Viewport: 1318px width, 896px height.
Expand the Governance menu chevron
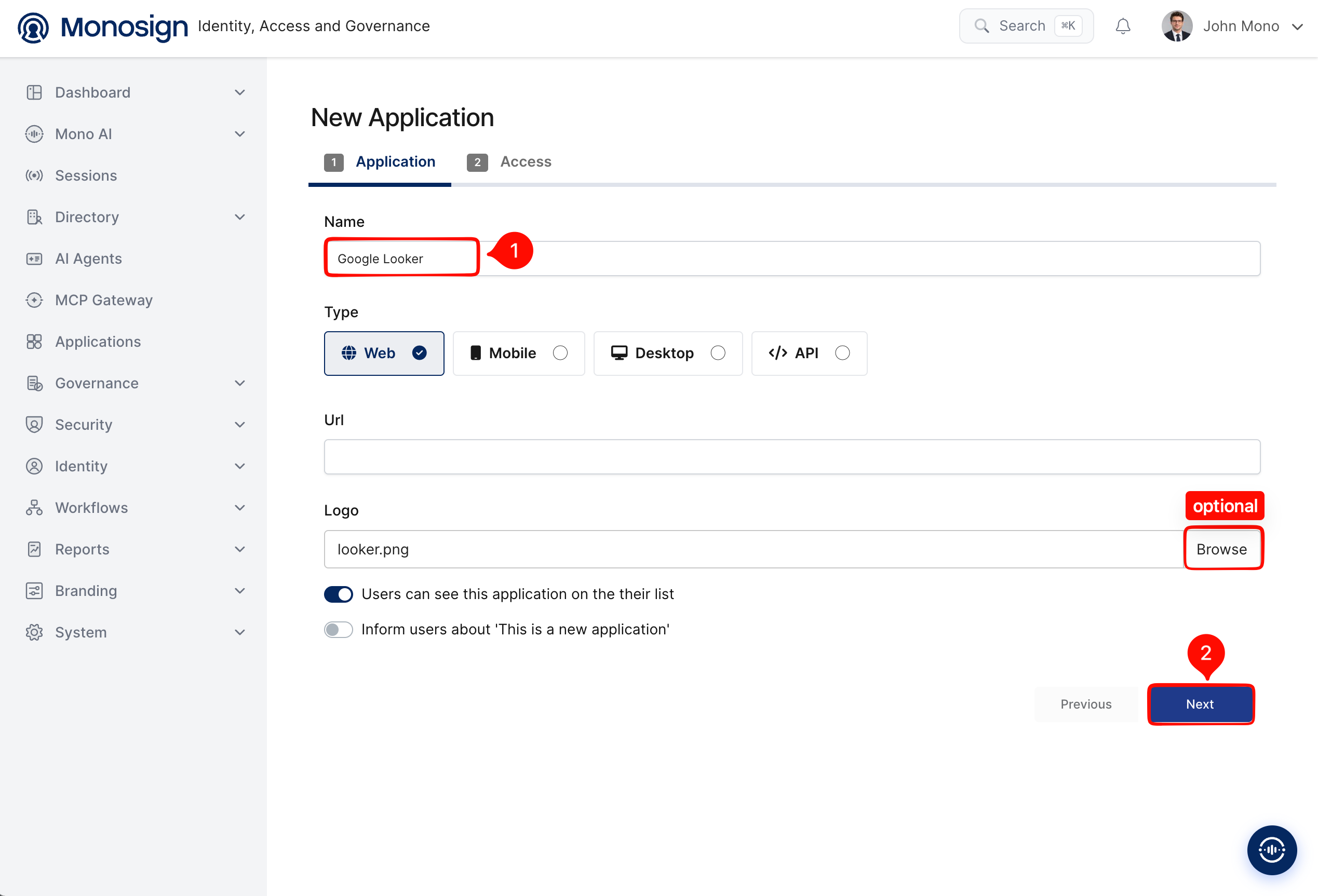[240, 383]
